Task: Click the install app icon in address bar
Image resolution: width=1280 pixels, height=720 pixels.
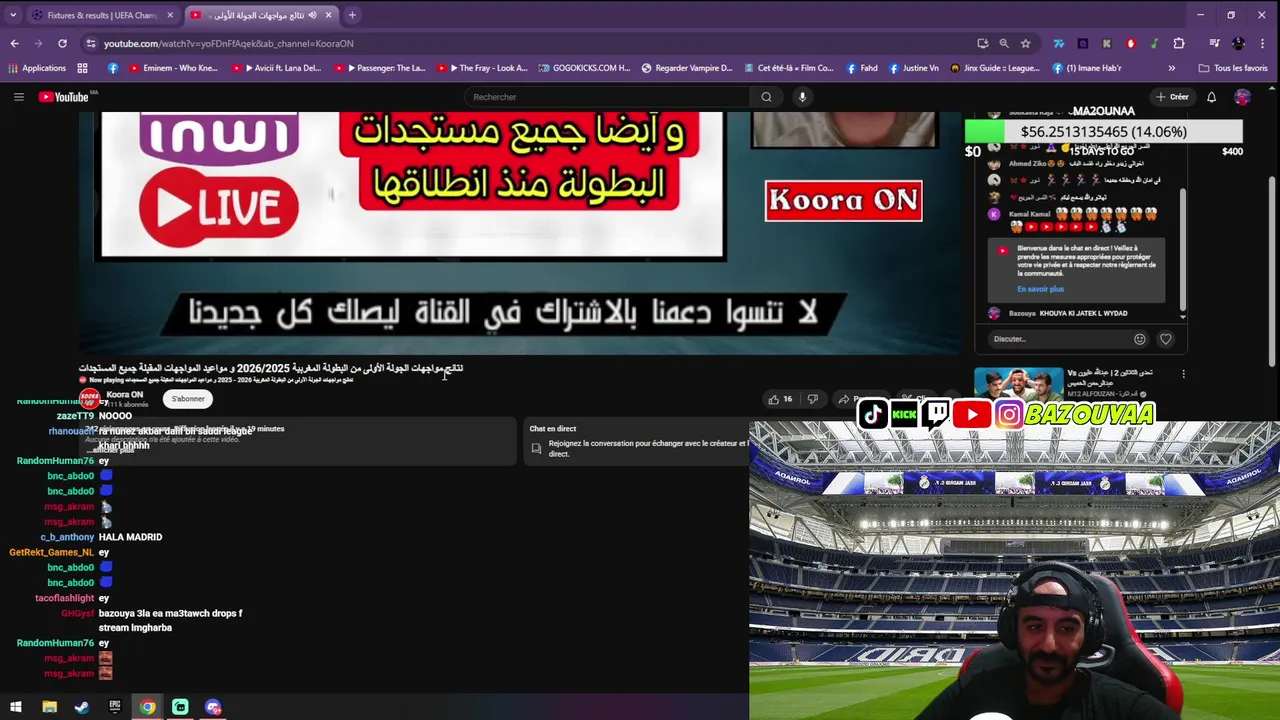Action: (x=982, y=44)
